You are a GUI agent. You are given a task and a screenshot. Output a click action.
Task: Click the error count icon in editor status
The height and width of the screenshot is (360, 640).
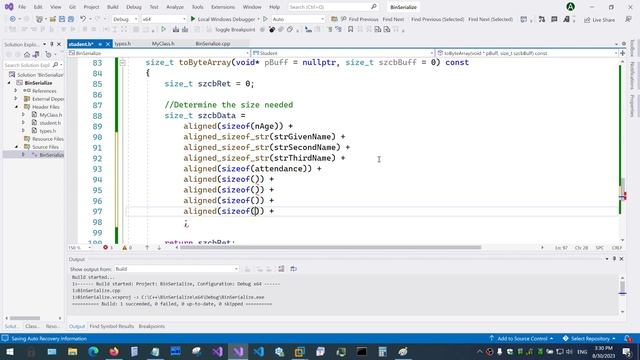(106, 247)
